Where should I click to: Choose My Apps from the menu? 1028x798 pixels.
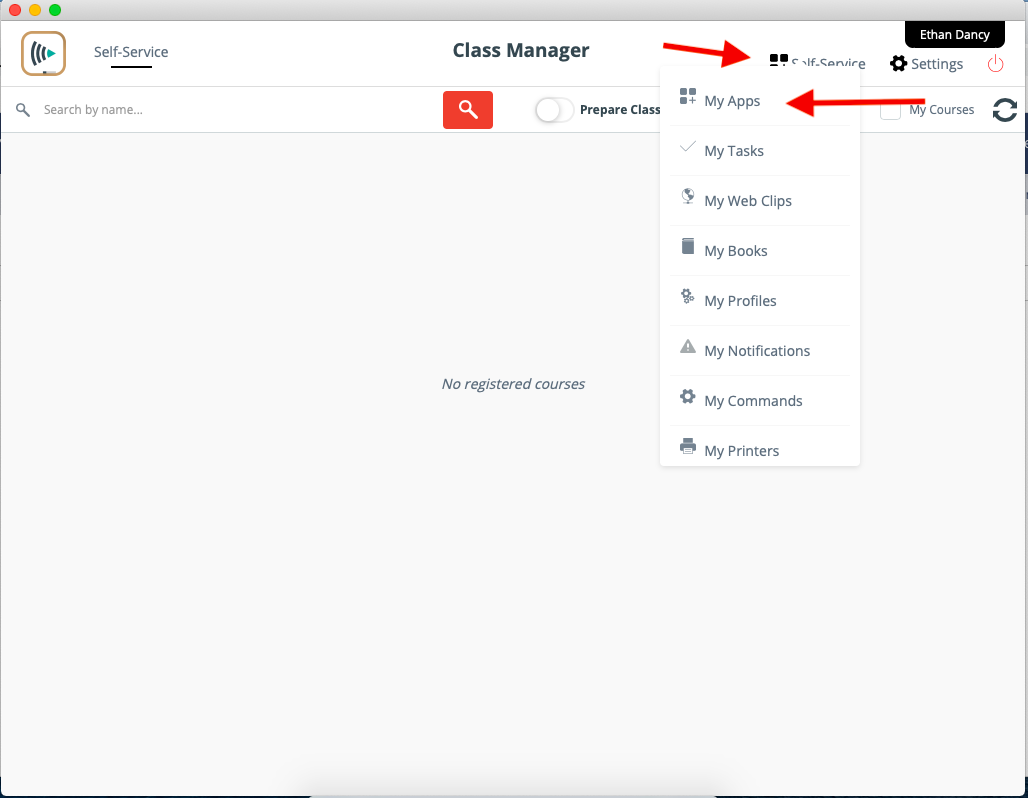(x=760, y=101)
